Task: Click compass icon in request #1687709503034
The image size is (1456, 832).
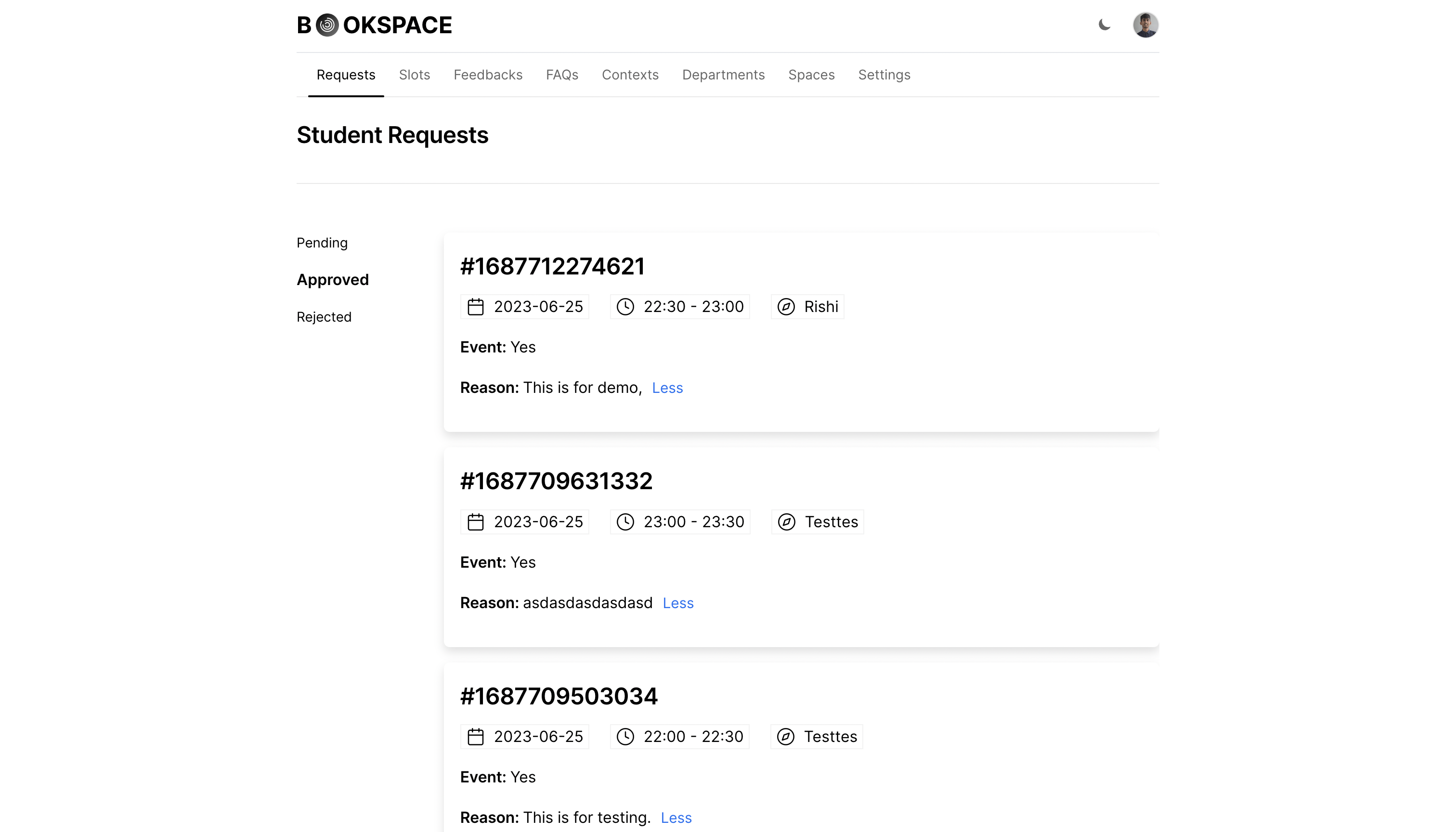Action: point(786,737)
